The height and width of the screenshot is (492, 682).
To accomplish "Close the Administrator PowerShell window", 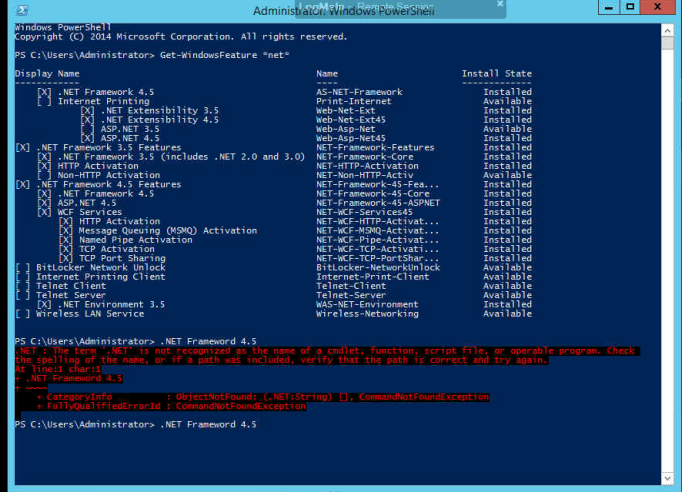I will [x=655, y=9].
